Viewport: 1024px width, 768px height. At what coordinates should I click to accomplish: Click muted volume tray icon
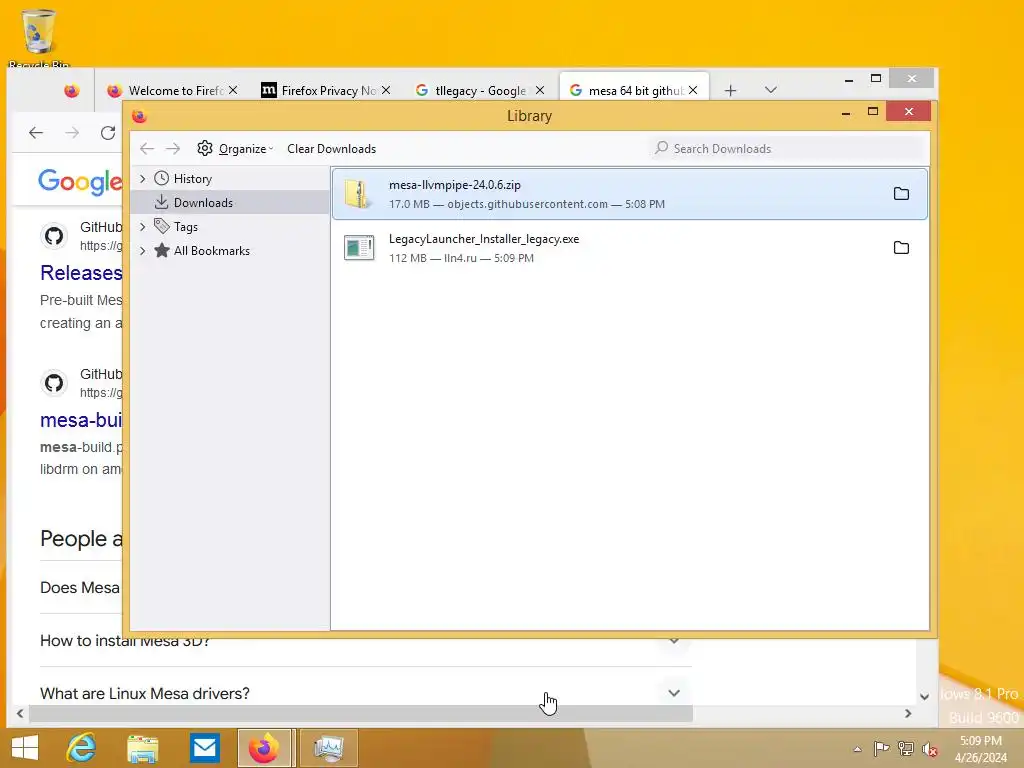pos(930,749)
